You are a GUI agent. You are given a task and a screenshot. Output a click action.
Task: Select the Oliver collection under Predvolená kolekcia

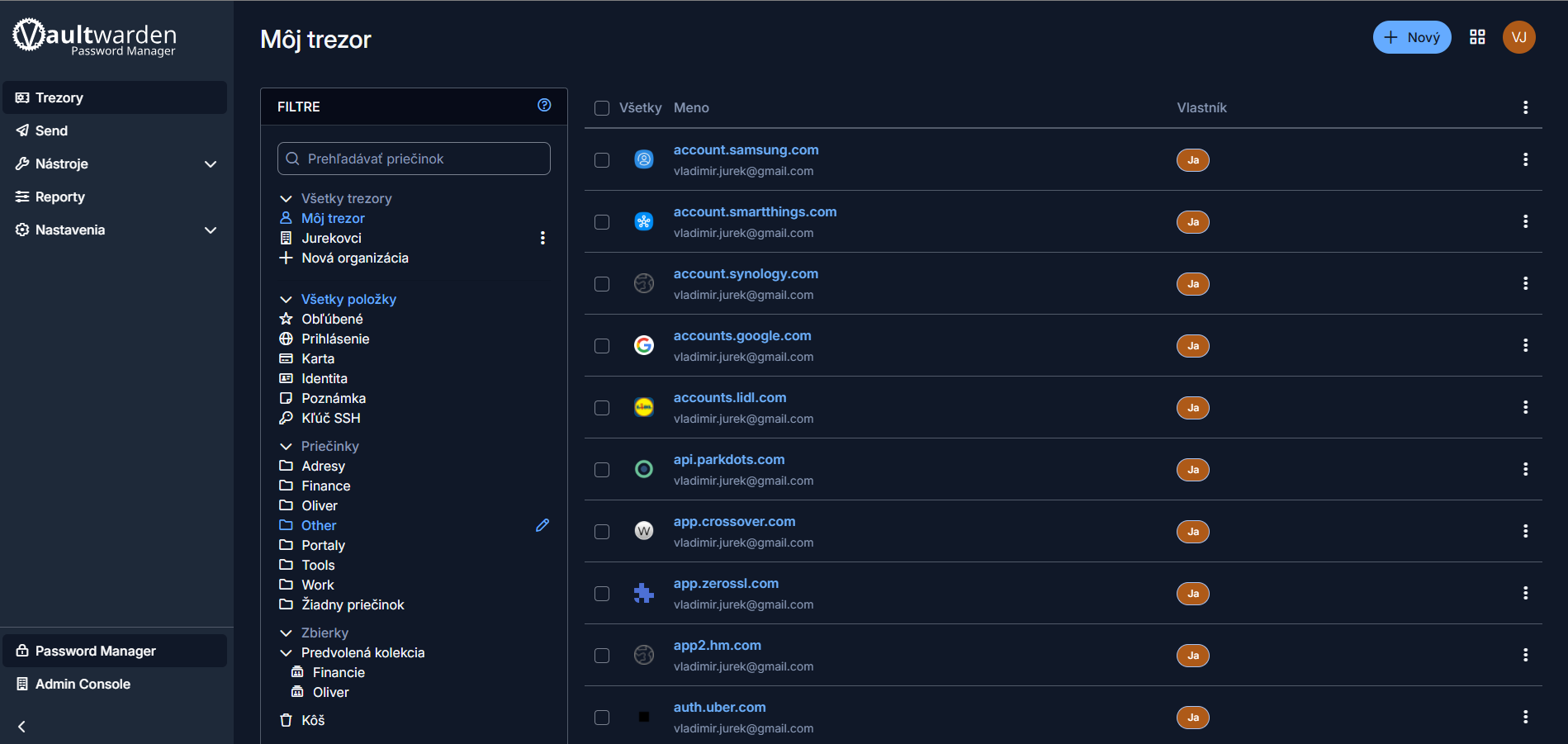331,692
